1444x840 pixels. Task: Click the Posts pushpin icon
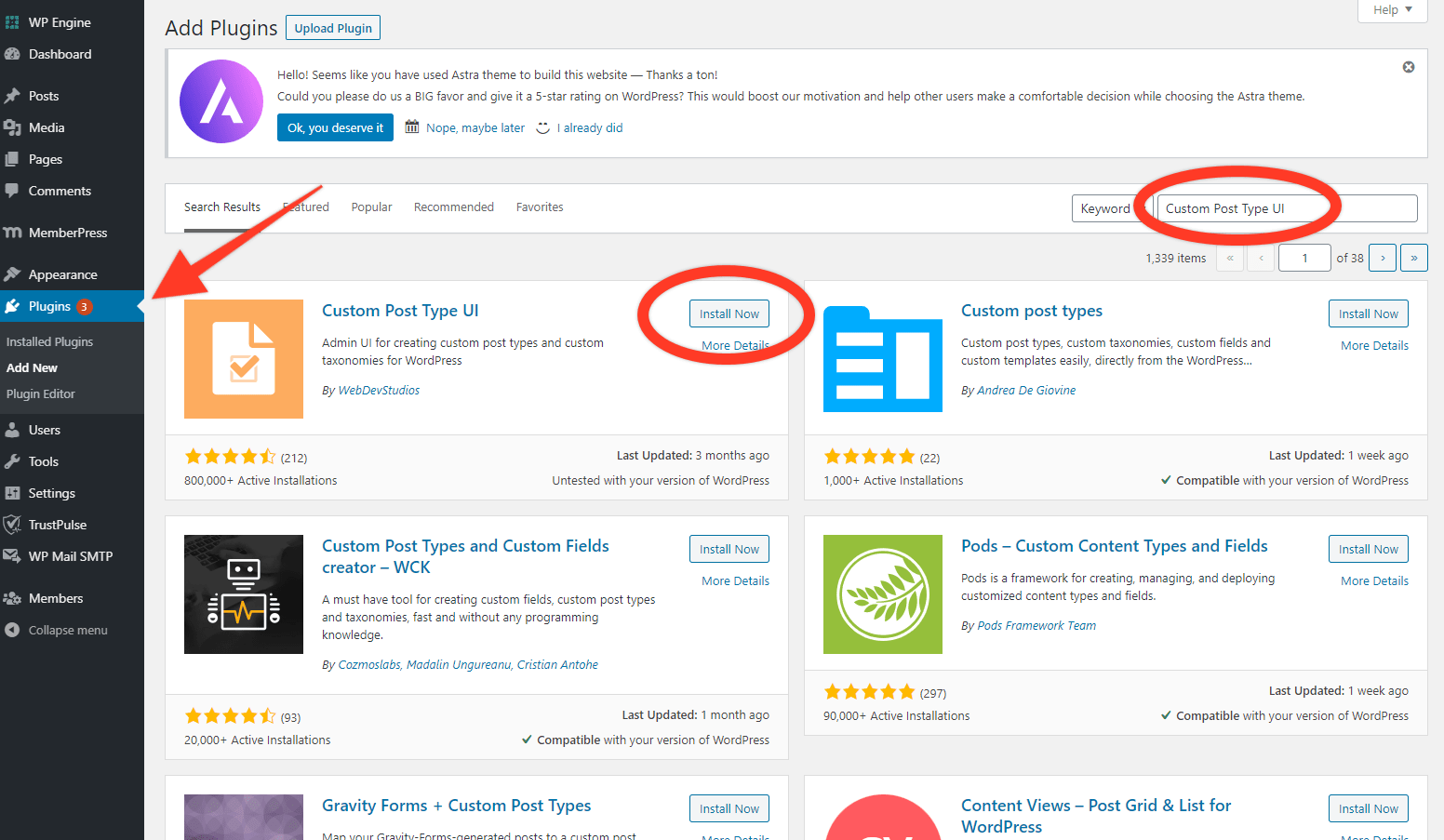click(x=12, y=96)
